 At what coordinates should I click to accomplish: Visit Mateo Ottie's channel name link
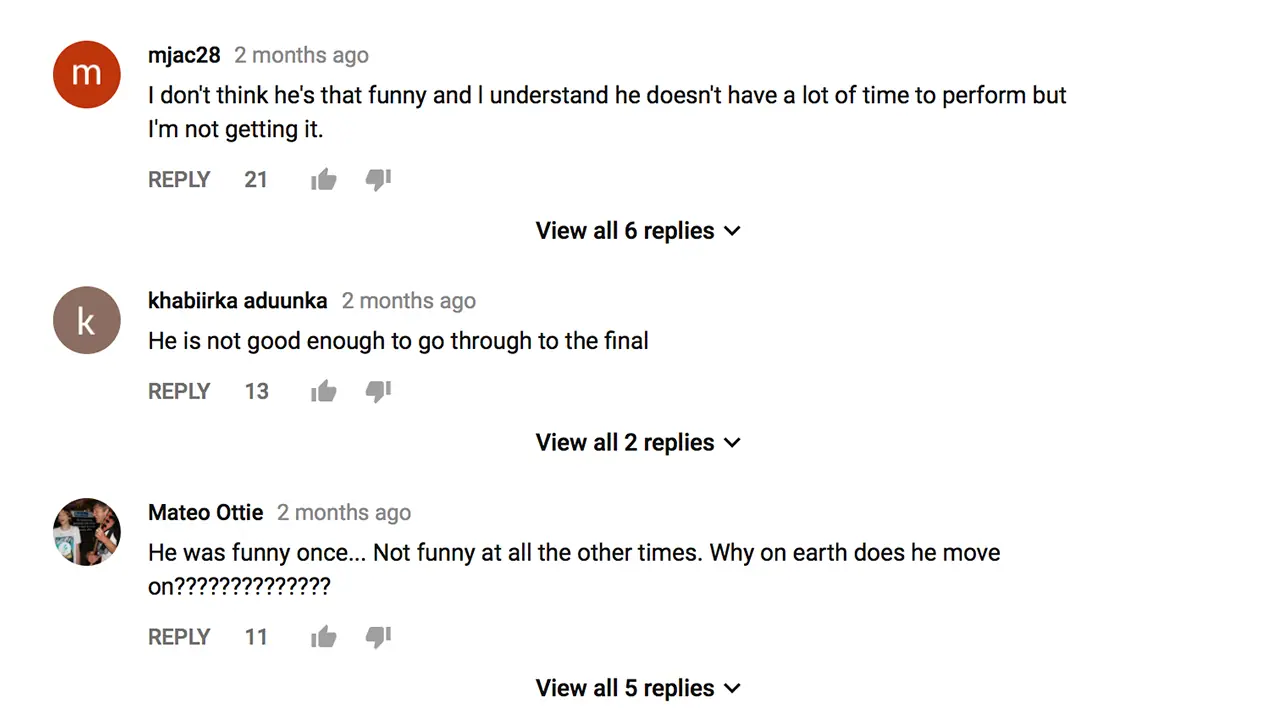tap(205, 513)
